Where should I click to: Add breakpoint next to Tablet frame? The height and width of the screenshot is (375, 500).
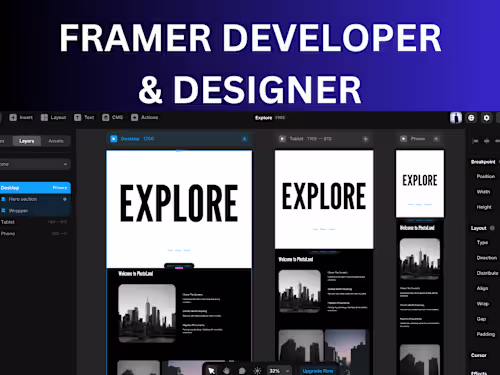click(x=366, y=139)
